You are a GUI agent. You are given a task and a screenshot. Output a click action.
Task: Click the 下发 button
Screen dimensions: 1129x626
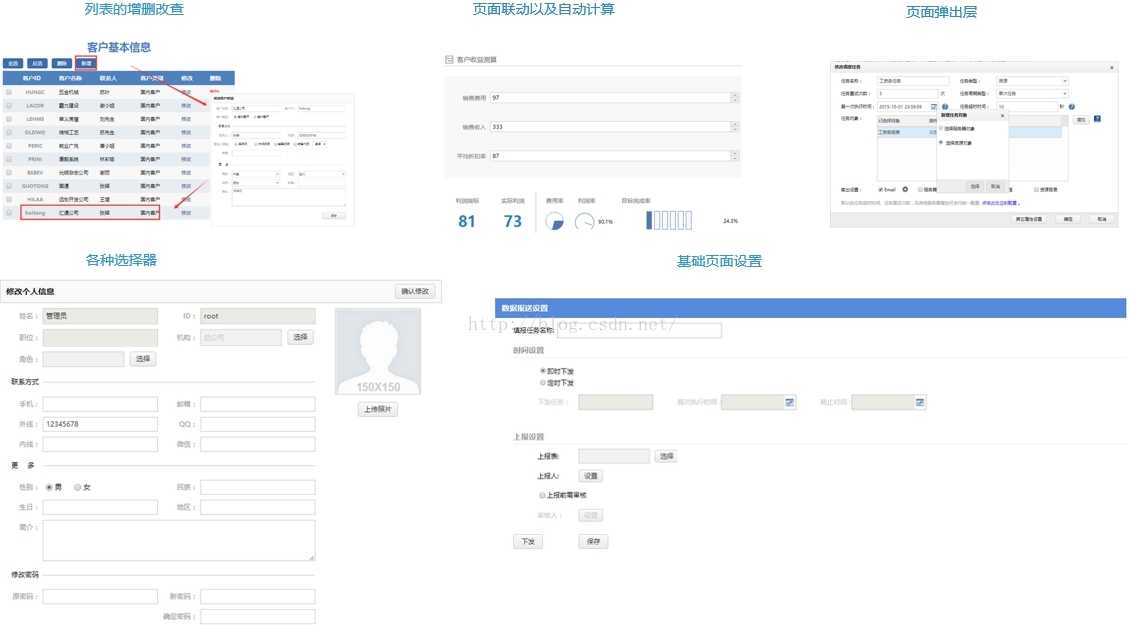pyautogui.click(x=528, y=542)
